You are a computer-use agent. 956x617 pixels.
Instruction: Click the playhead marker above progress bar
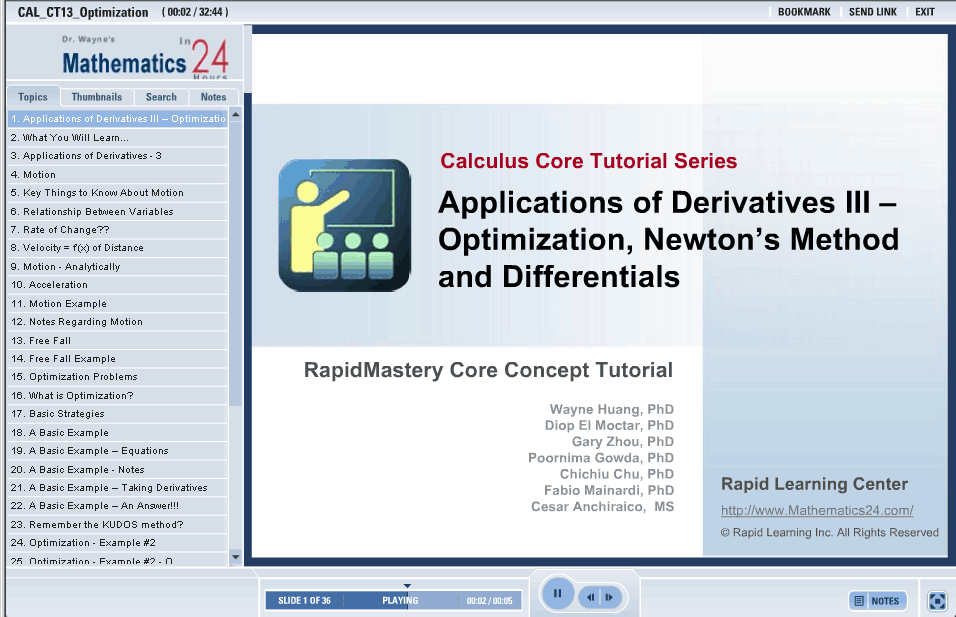(407, 586)
